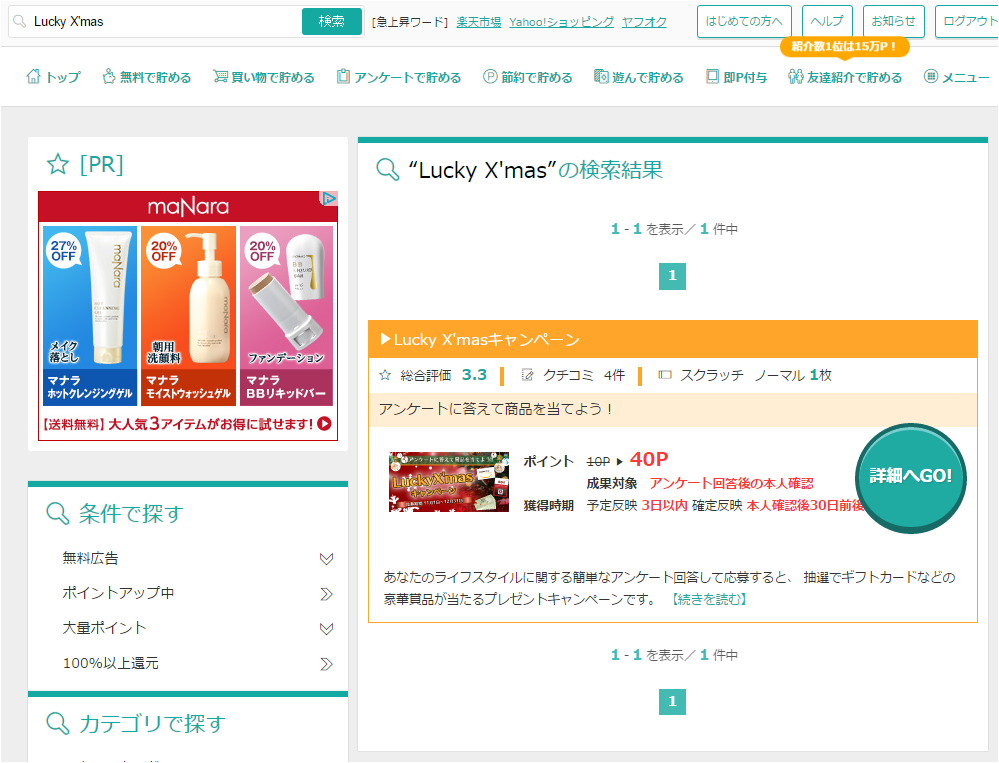Click the star icon next to [PR]
The image size is (999, 763).
click(58, 164)
